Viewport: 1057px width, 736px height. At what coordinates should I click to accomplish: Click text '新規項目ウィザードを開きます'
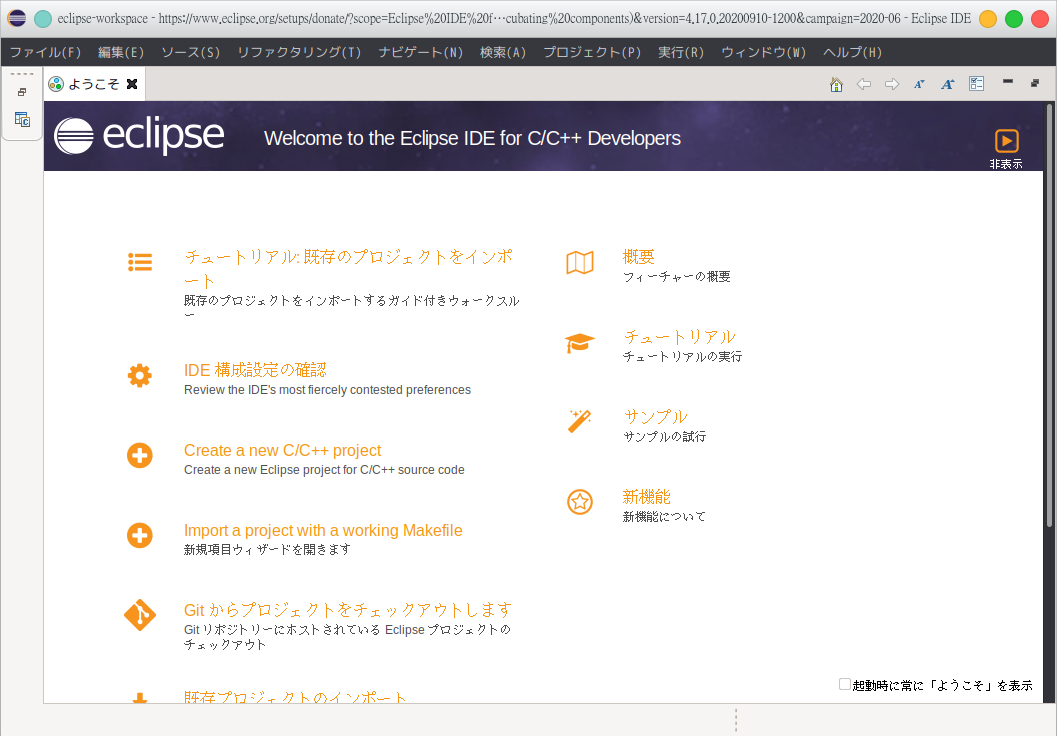tap(268, 549)
